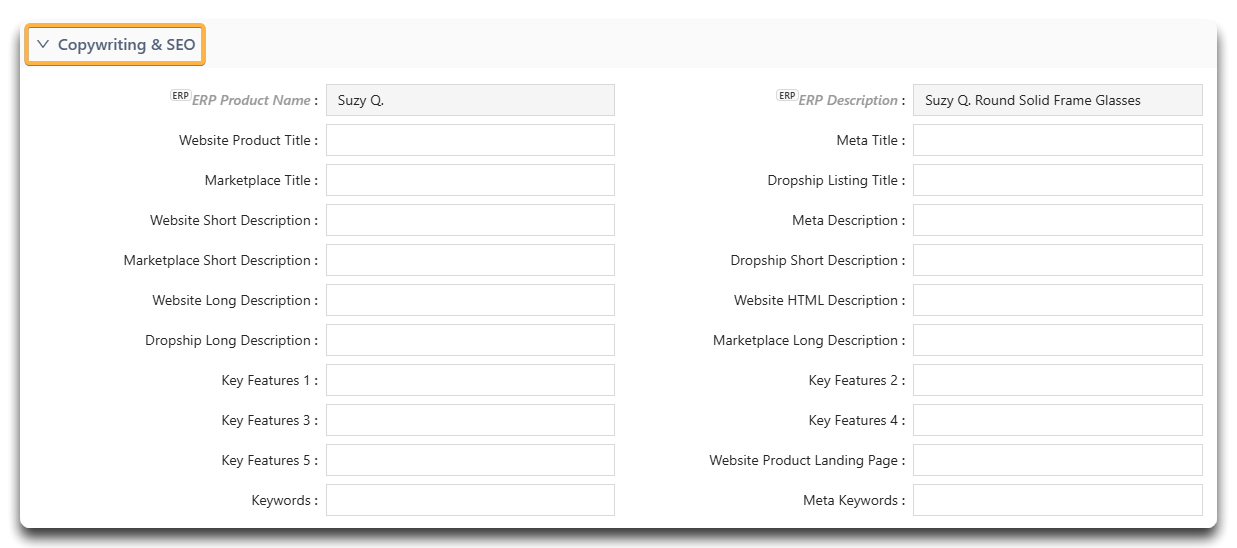Select the Dropship Long Description box
1237x548 pixels.
[470, 340]
